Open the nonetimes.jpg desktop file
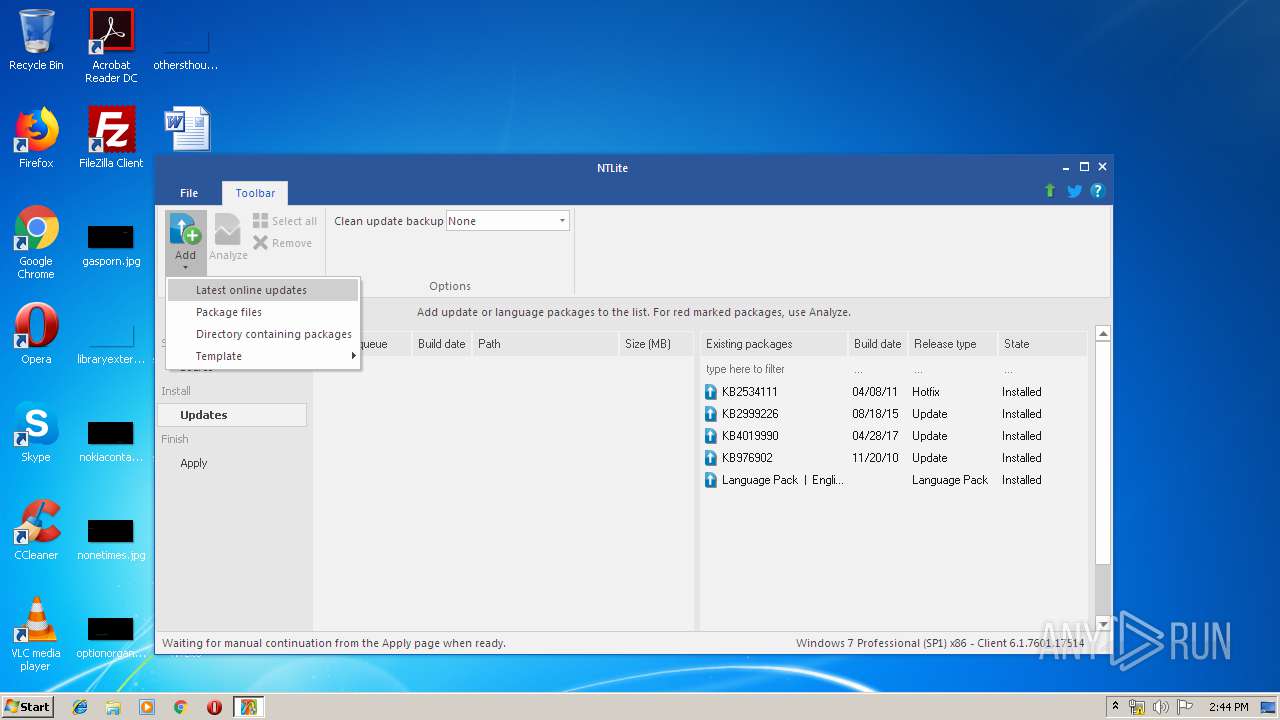1280x720 pixels. 111,539
